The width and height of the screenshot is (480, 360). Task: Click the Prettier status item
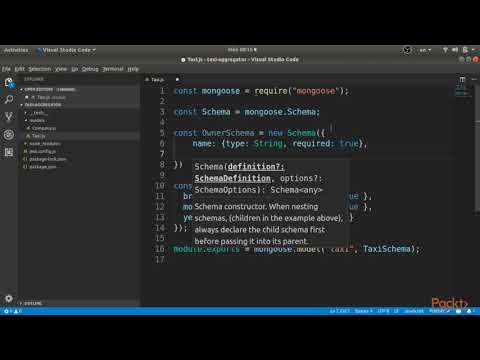coord(439,311)
